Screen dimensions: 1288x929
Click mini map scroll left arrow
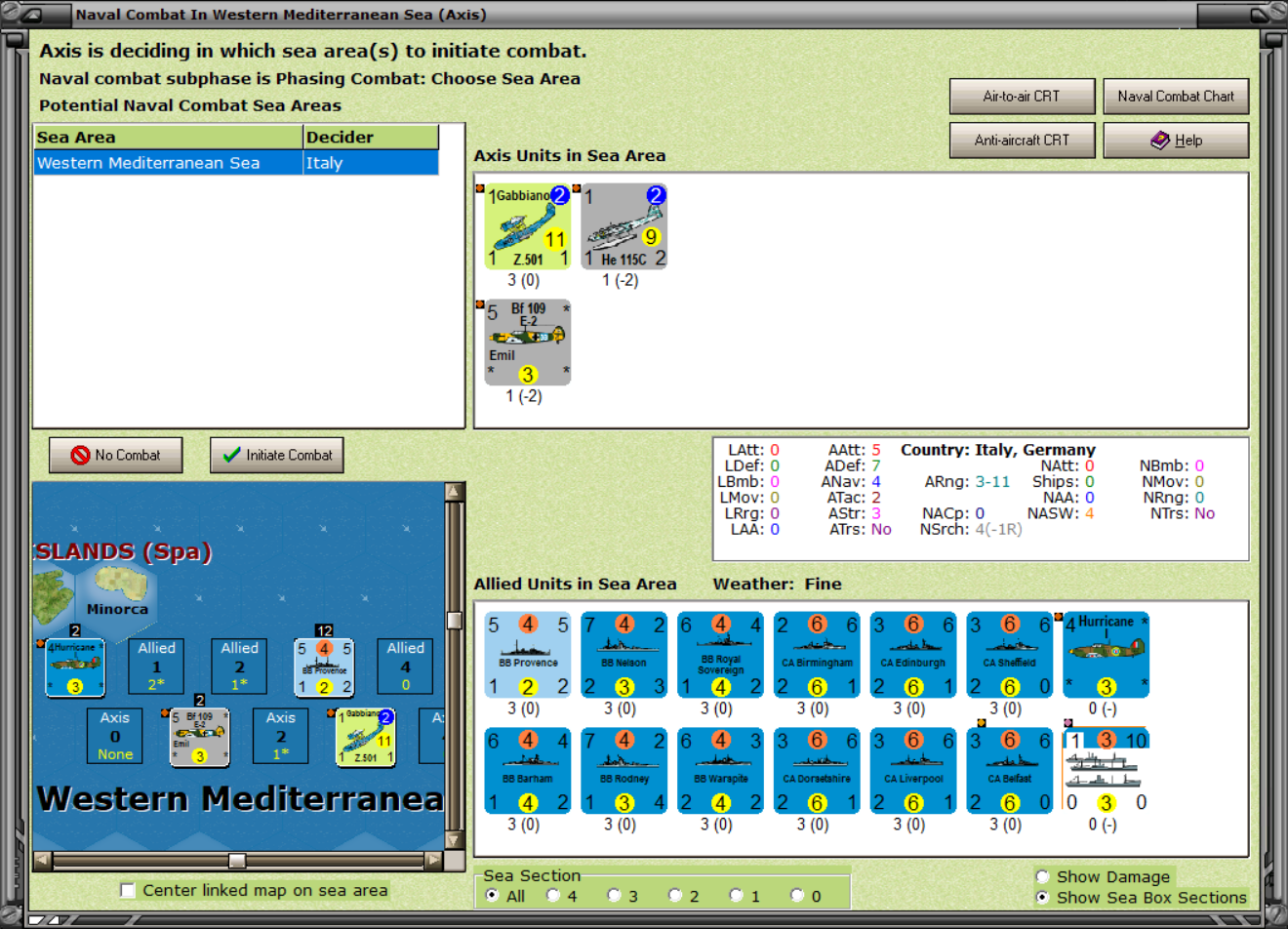(43, 860)
